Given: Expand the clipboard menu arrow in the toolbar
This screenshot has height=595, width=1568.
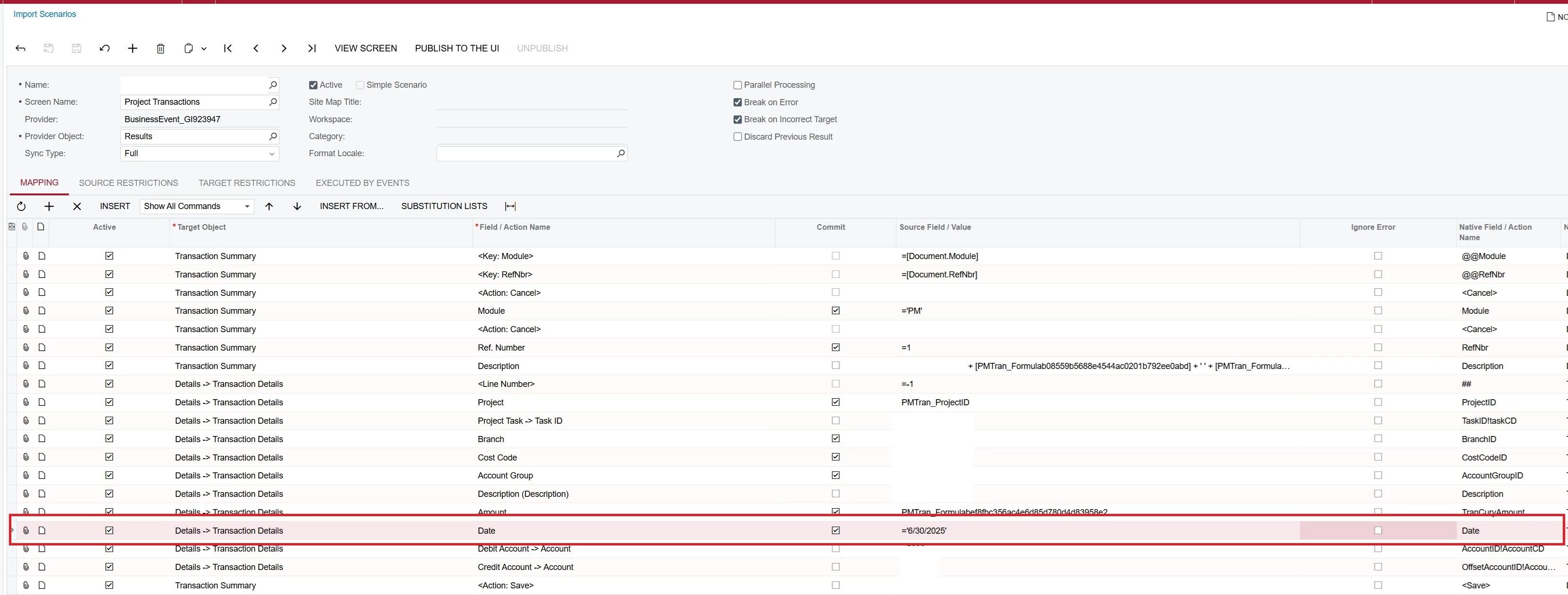Looking at the screenshot, I should click(204, 49).
